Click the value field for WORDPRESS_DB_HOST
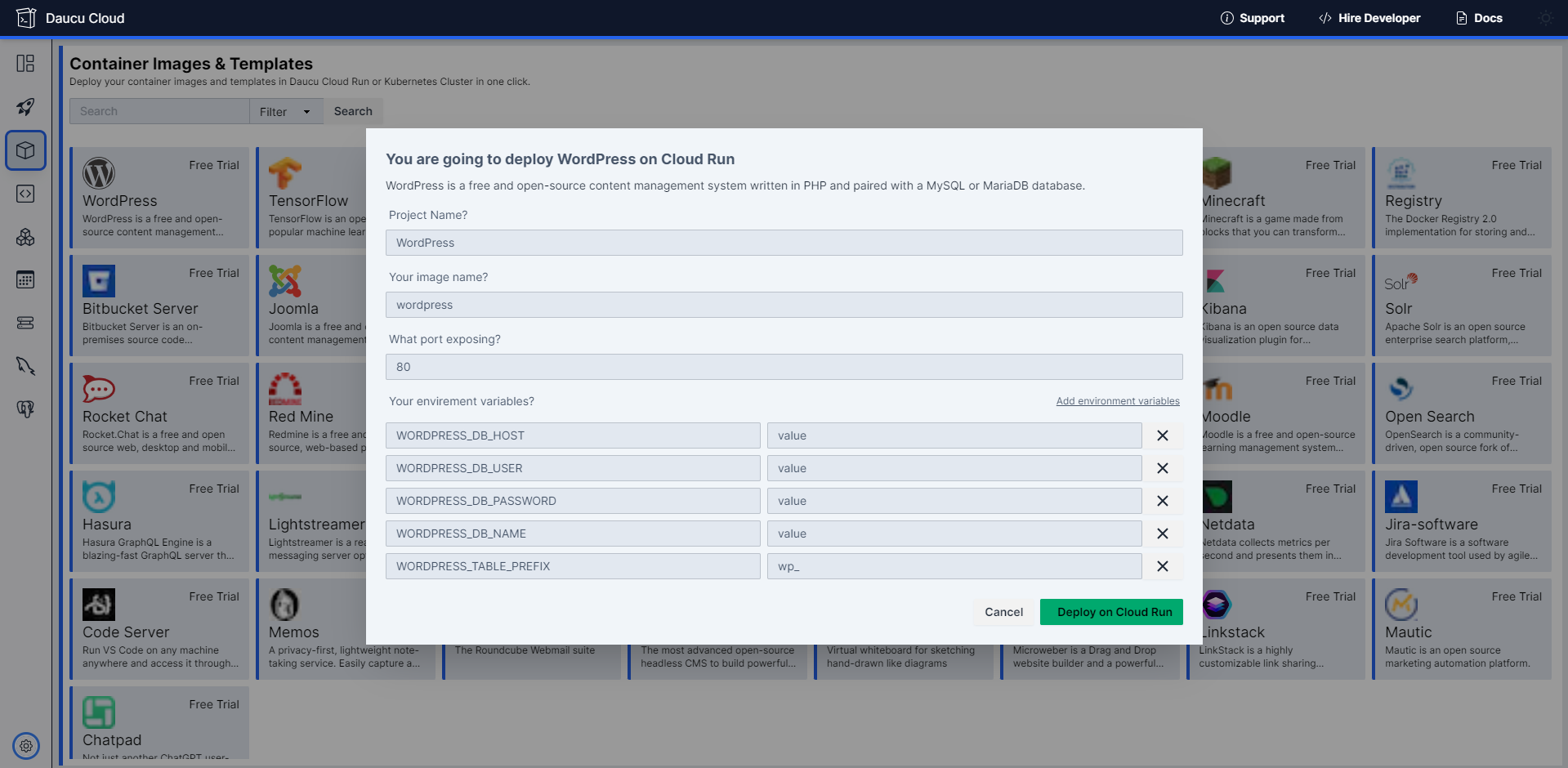 tap(954, 435)
